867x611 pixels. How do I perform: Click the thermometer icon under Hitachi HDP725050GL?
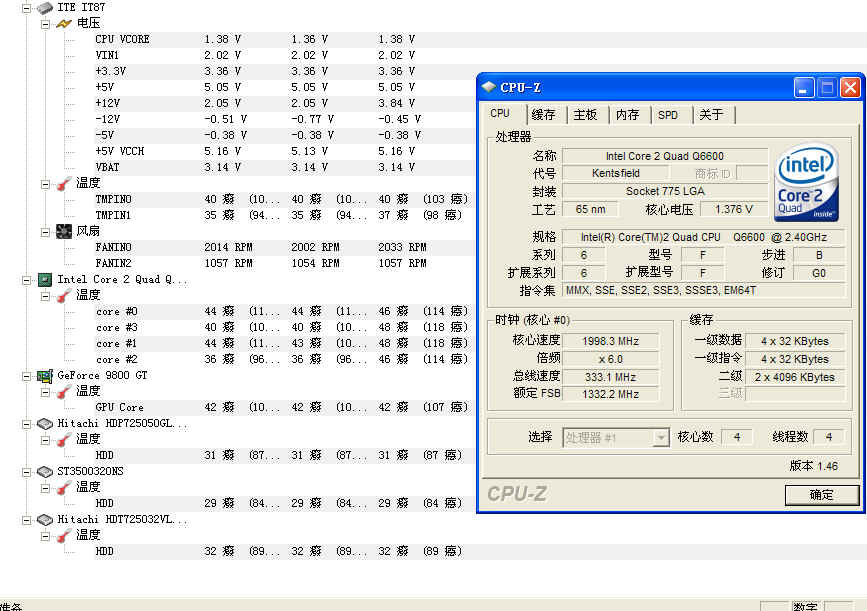tap(64, 440)
